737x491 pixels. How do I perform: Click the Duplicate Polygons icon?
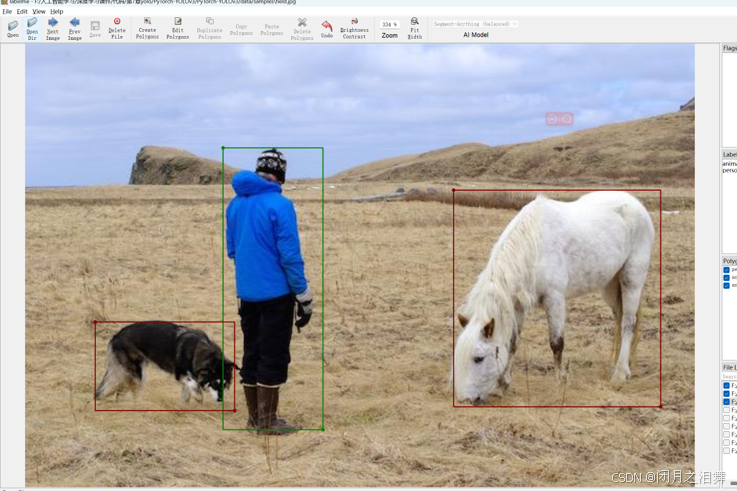210,28
